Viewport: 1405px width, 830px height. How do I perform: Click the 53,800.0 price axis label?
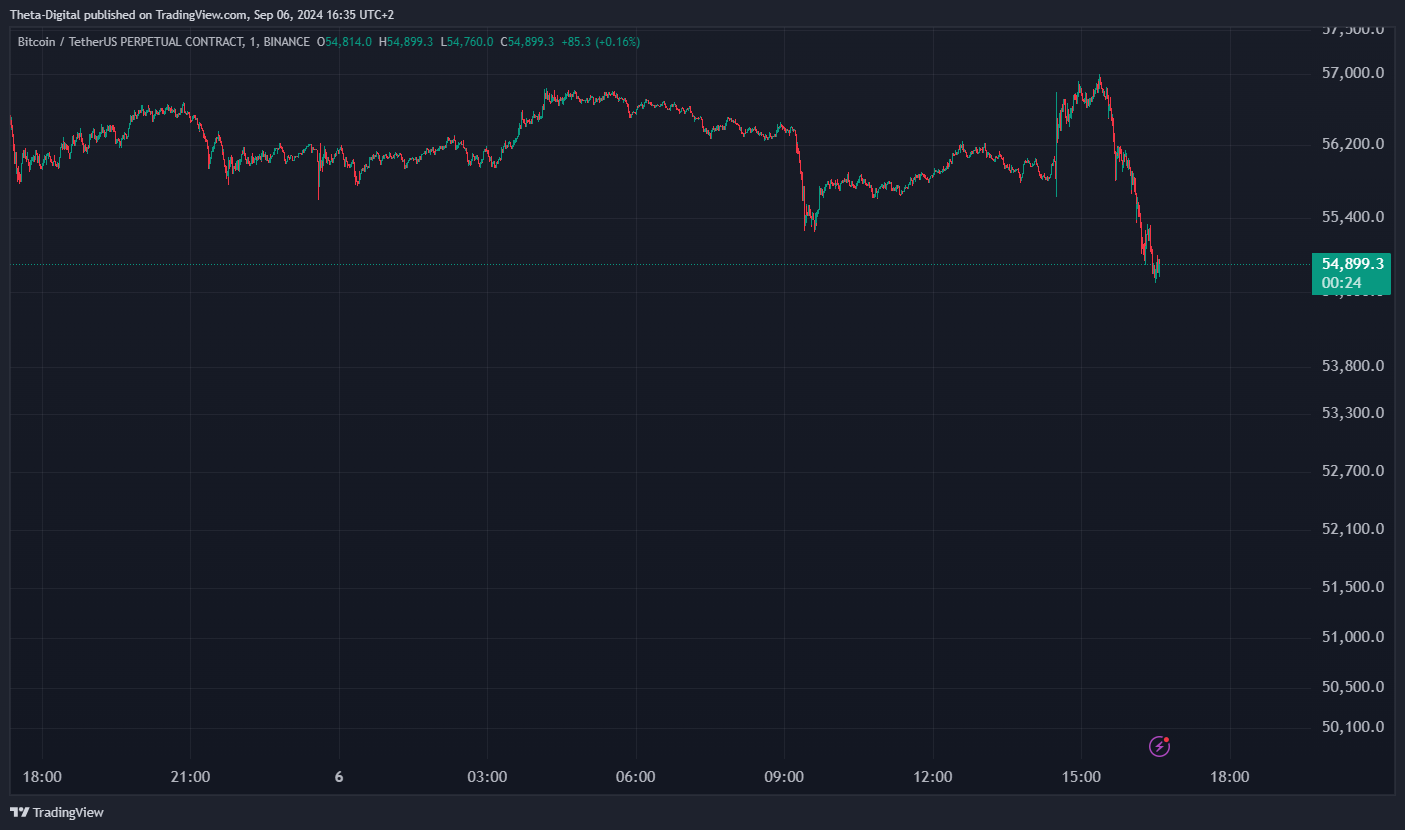pyautogui.click(x=1353, y=366)
